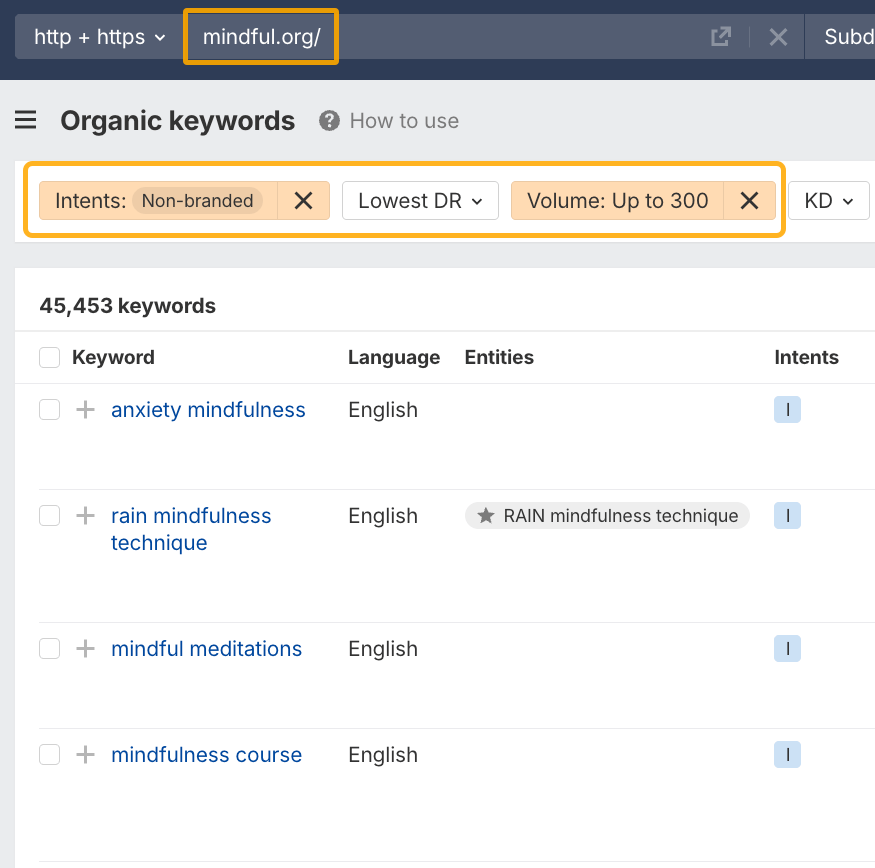Open the Lowest DR filter dropdown
This screenshot has width=875, height=868.
pos(420,200)
